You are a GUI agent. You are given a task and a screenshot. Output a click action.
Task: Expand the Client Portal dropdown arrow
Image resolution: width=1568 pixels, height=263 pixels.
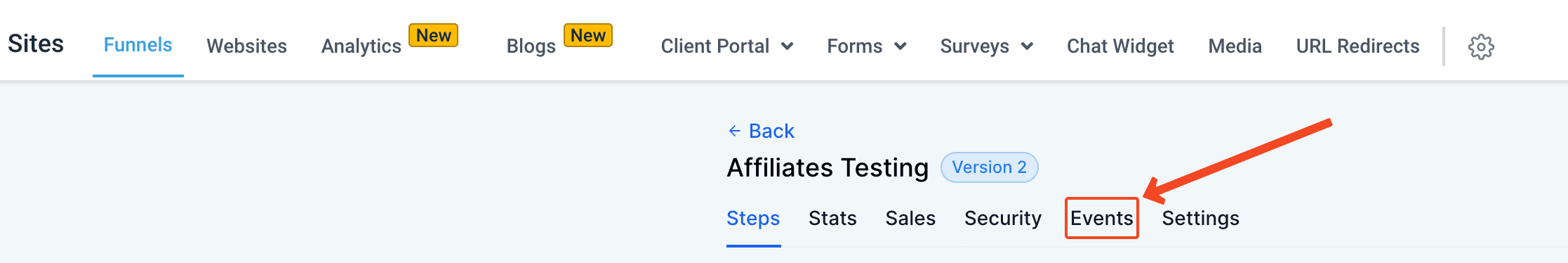(x=788, y=46)
